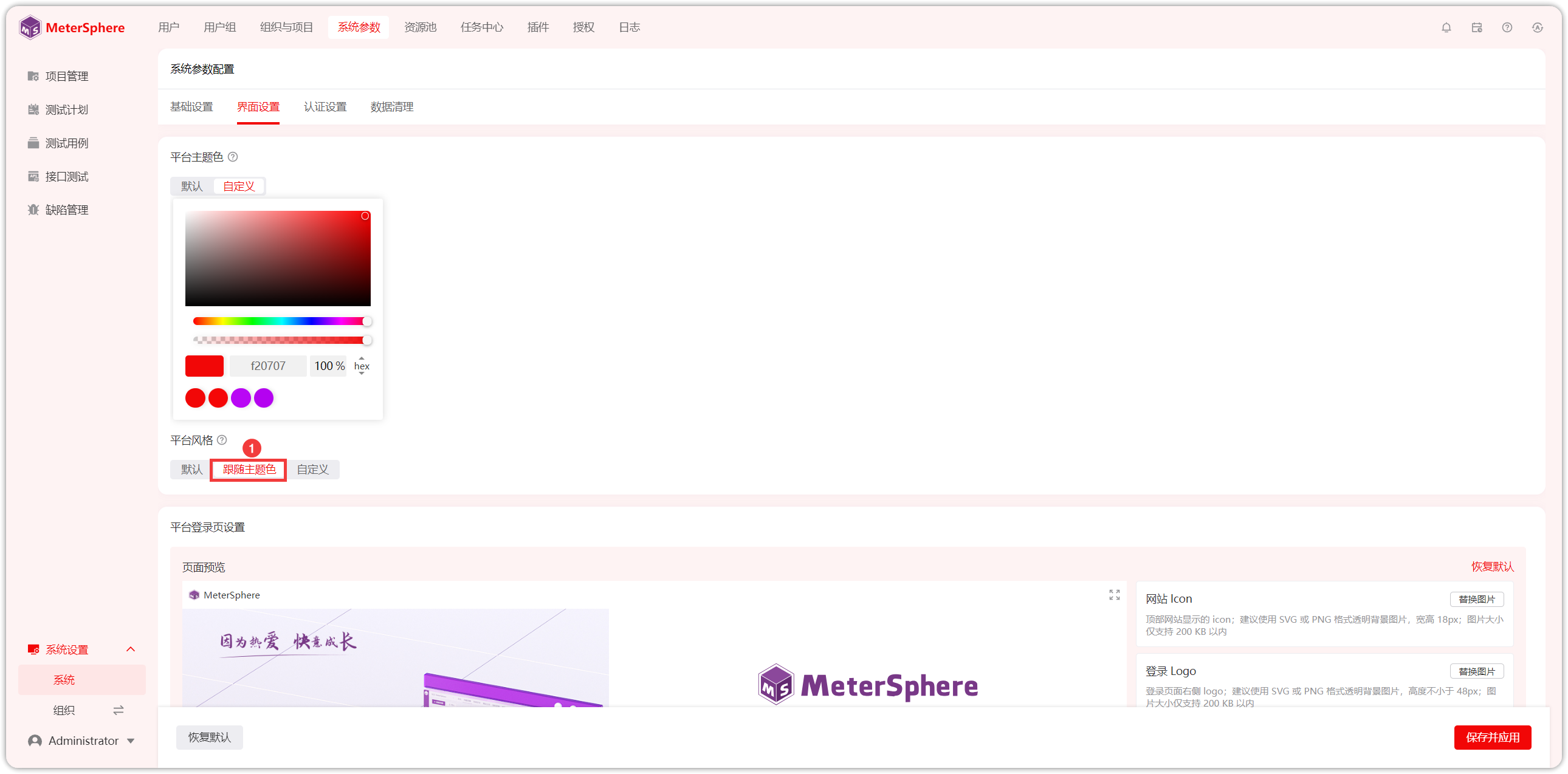Open the notifications bell icon
Screen dimensions: 1568x774
pyautogui.click(x=1446, y=27)
